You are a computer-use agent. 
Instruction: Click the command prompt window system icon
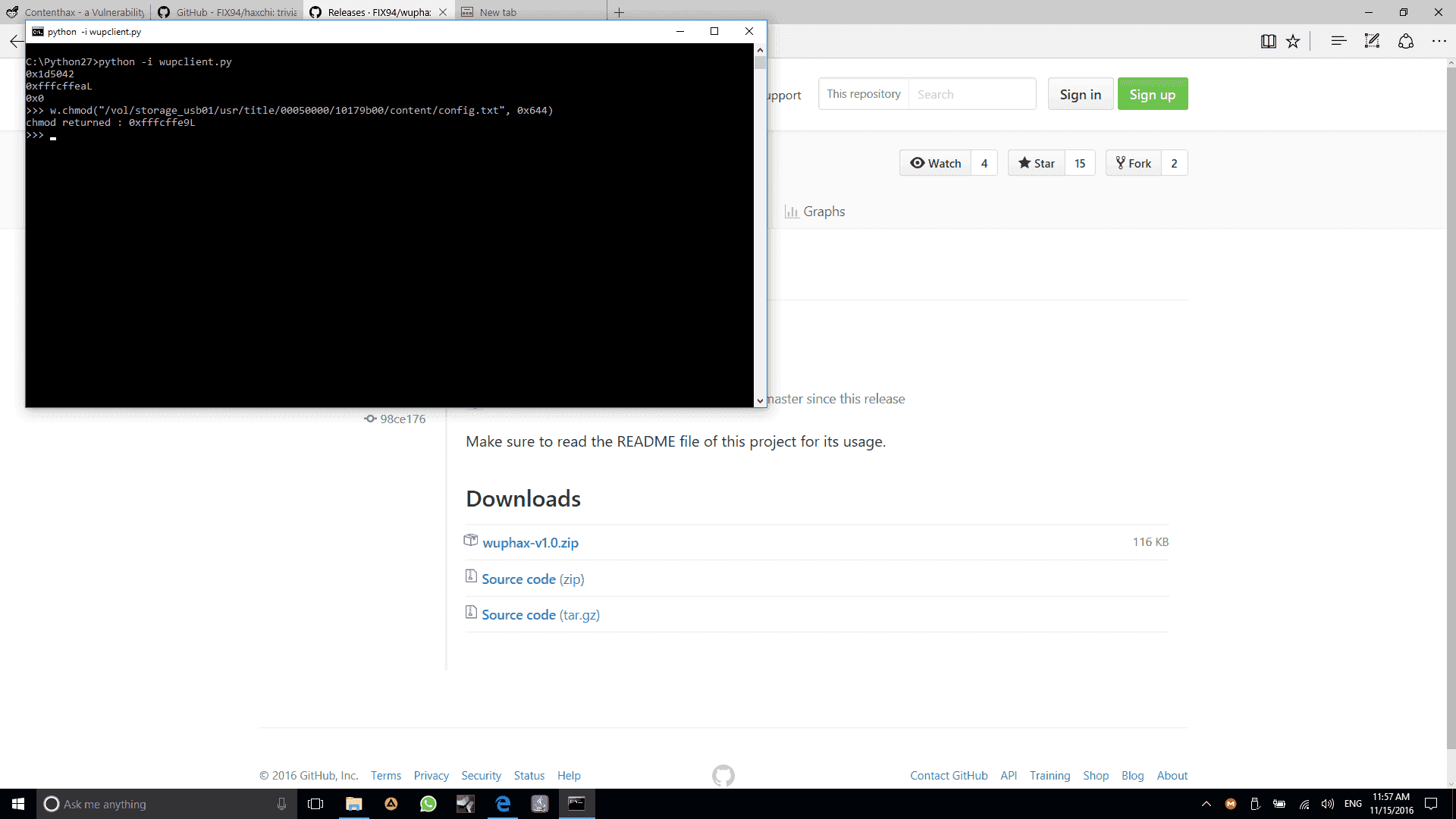click(37, 32)
